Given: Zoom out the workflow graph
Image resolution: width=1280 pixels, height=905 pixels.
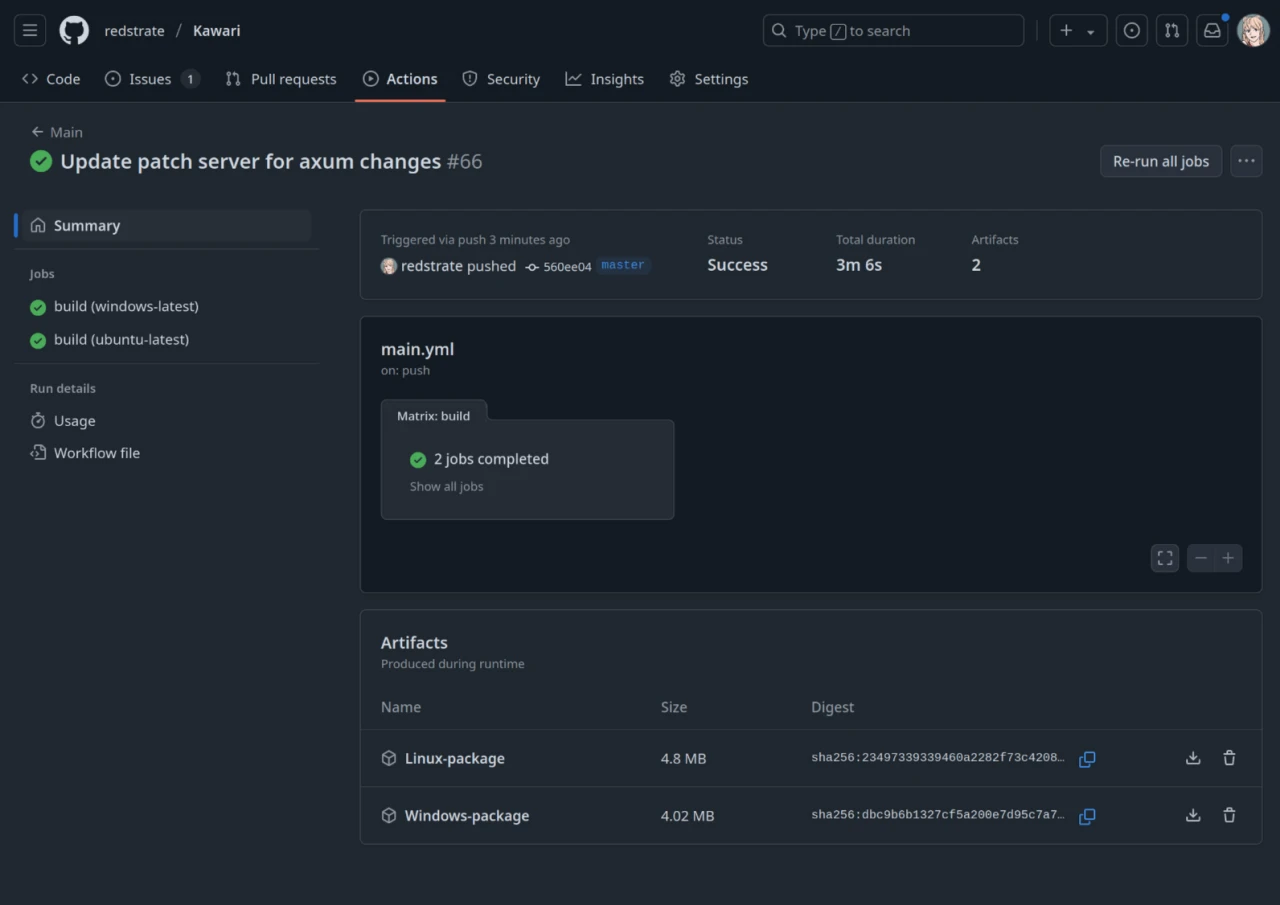Looking at the screenshot, I should point(1201,558).
